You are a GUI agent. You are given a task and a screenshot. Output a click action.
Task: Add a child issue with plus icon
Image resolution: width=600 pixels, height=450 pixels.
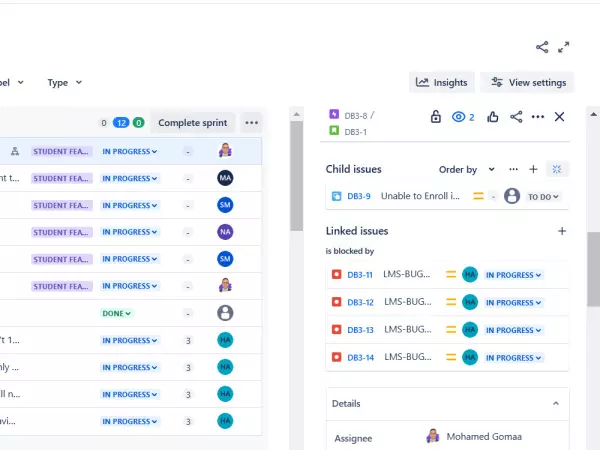tap(533, 169)
